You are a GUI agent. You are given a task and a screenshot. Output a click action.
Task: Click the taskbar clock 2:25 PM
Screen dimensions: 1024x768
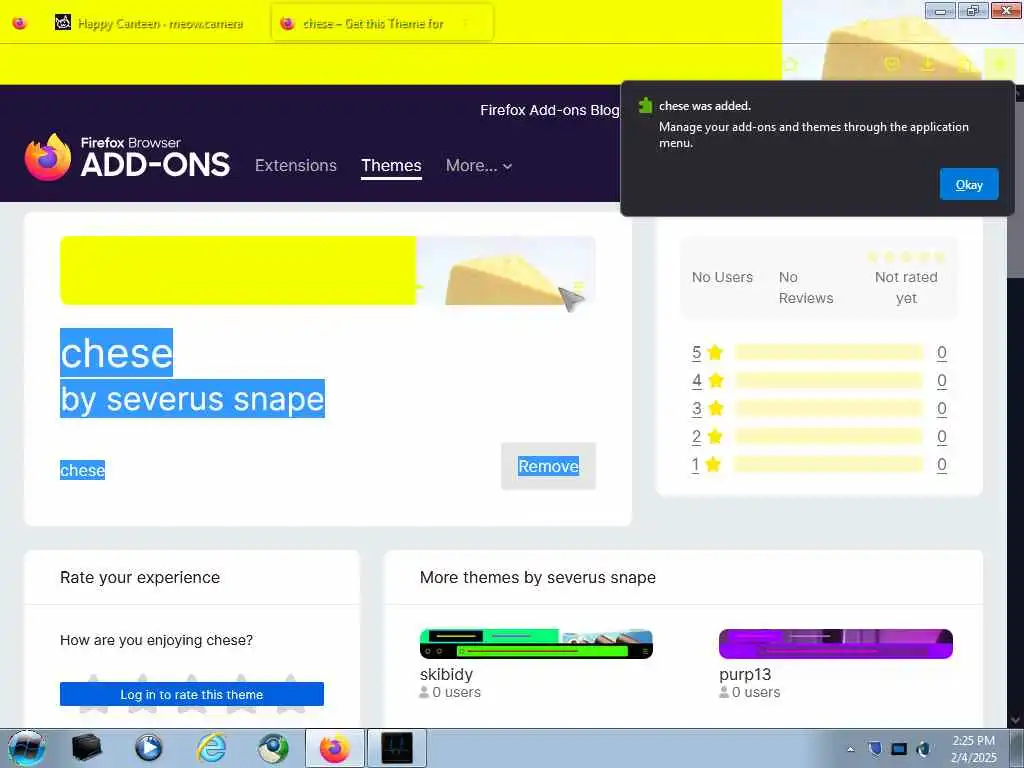tap(974, 741)
